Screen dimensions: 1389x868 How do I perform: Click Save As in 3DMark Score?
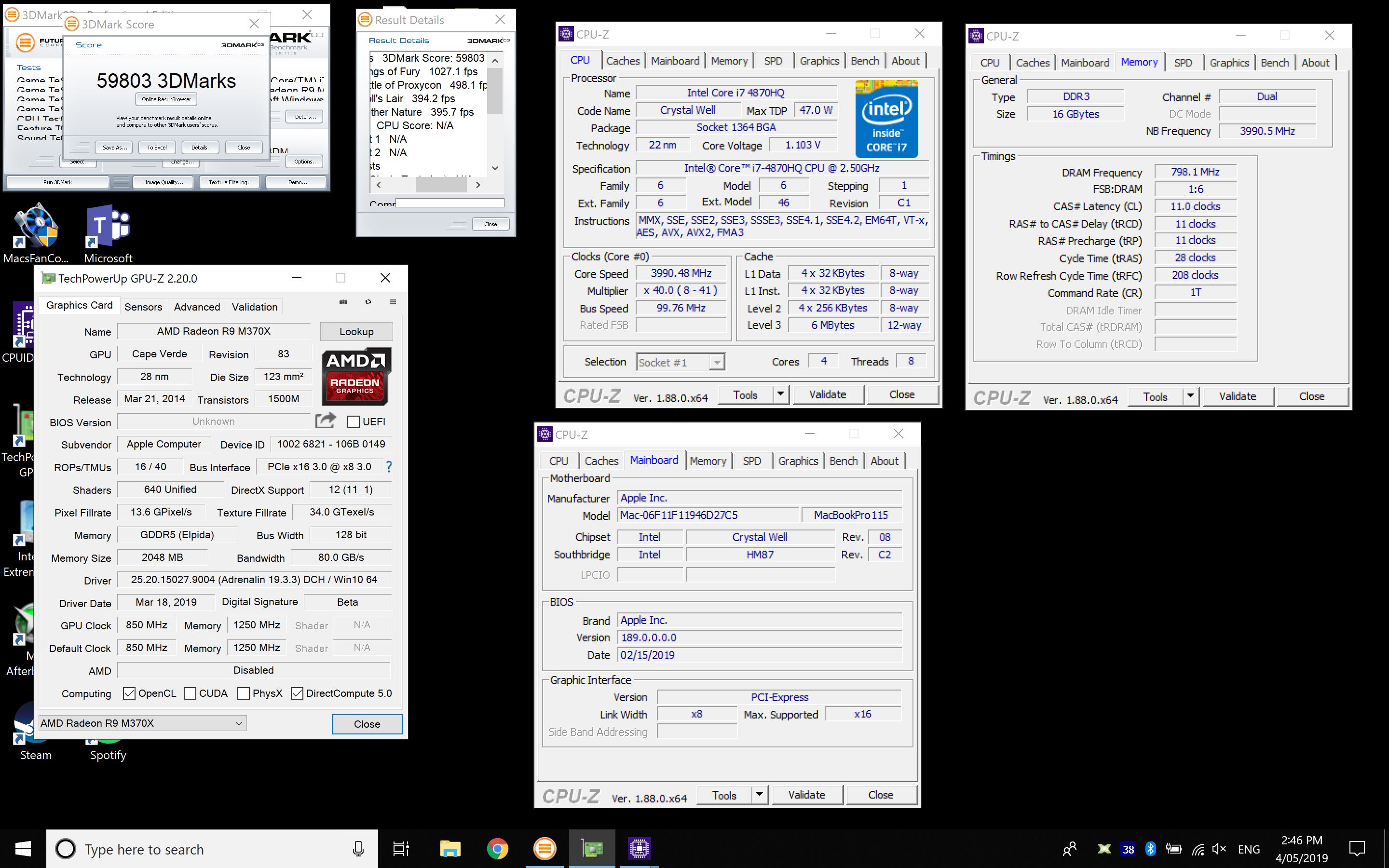point(114,148)
